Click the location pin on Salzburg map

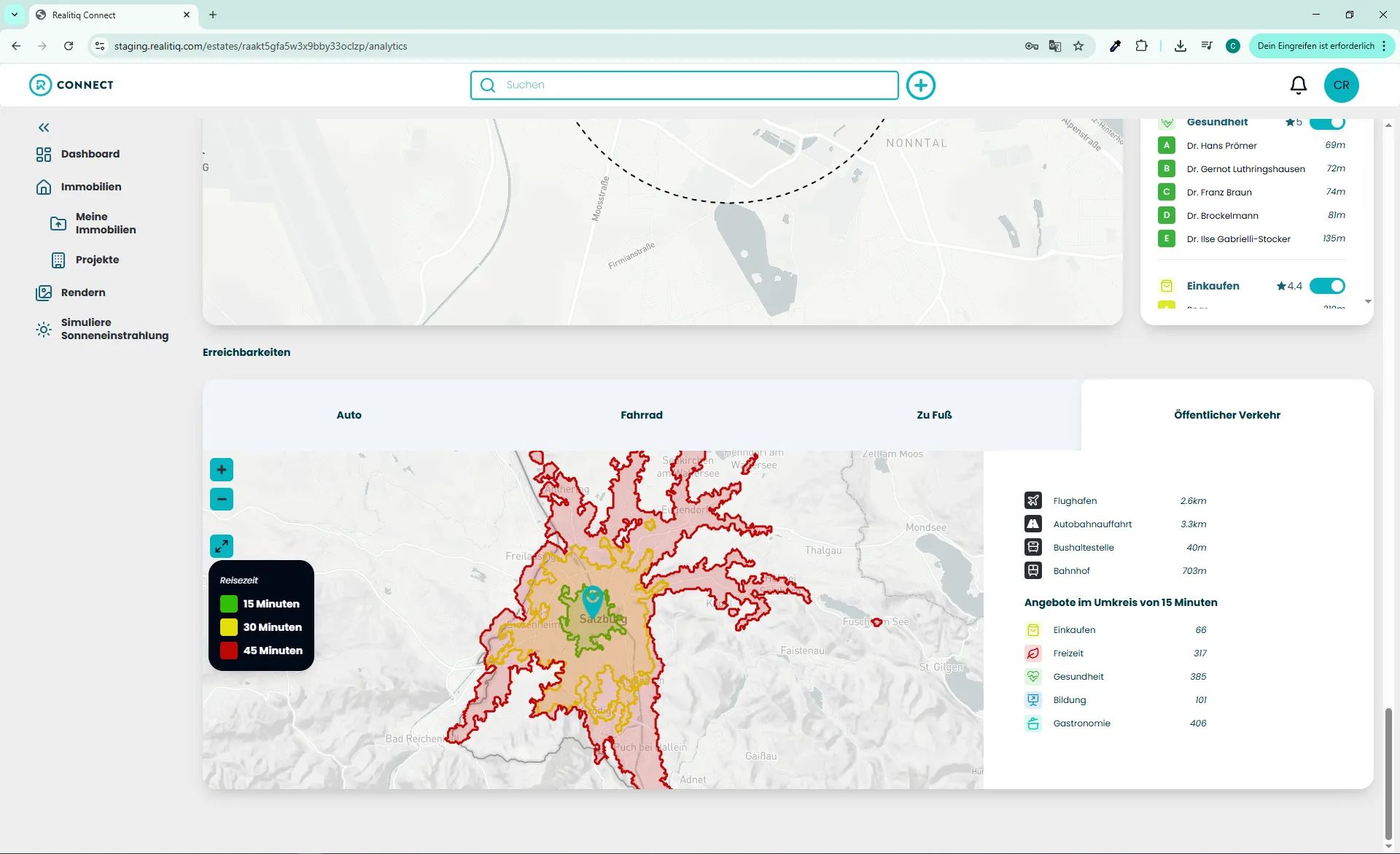[x=593, y=602]
